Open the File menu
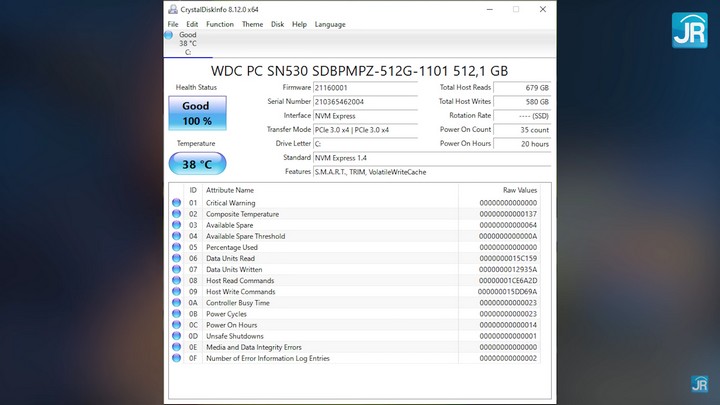This screenshot has width=720, height=405. 173,24
